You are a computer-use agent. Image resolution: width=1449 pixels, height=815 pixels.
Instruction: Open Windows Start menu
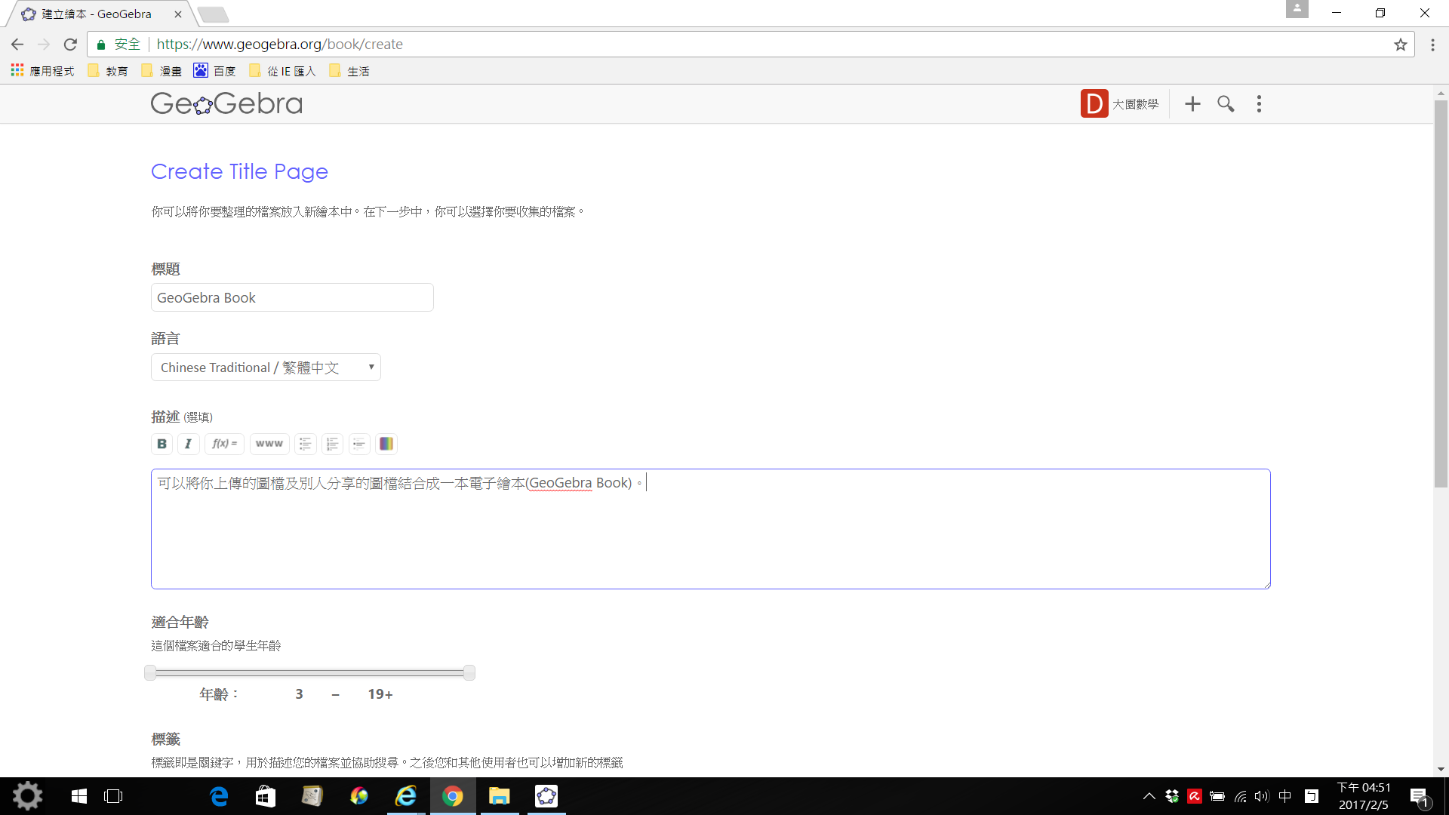79,796
